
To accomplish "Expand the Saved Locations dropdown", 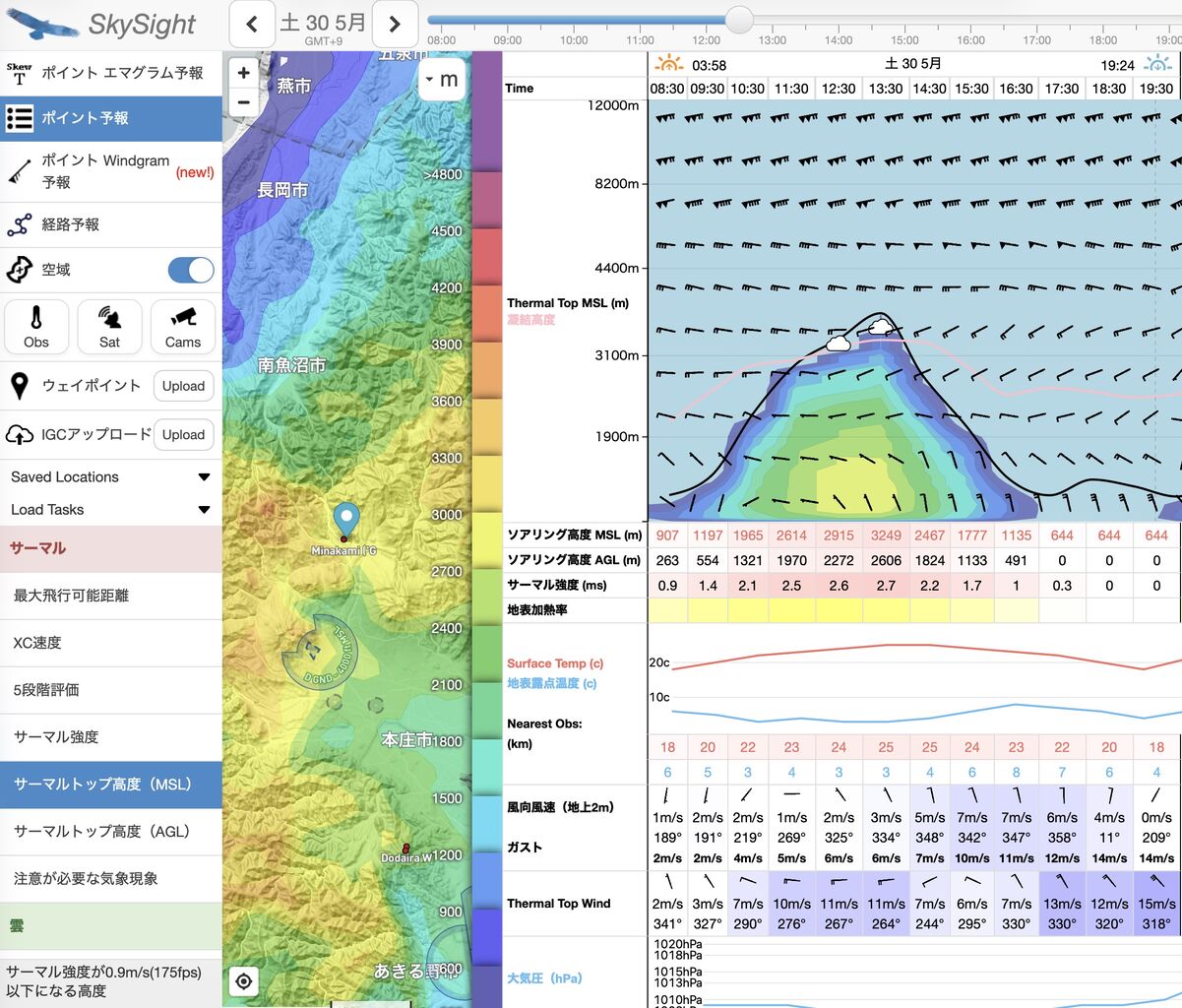I will pos(111,476).
